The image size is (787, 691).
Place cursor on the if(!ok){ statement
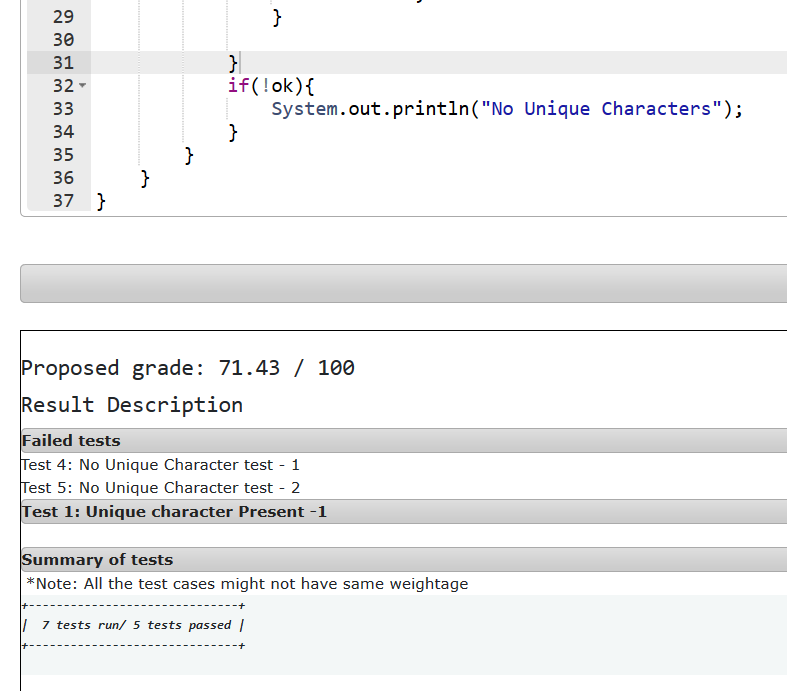(271, 86)
